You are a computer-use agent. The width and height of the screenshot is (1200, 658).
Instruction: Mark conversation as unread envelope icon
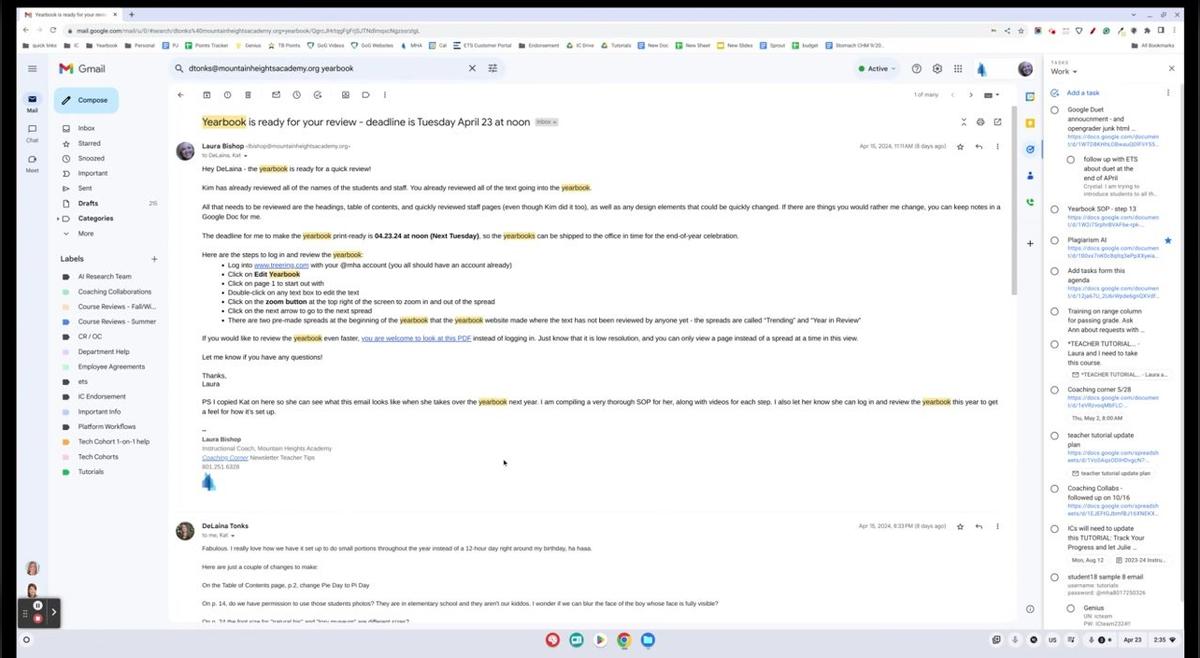tap(276, 95)
